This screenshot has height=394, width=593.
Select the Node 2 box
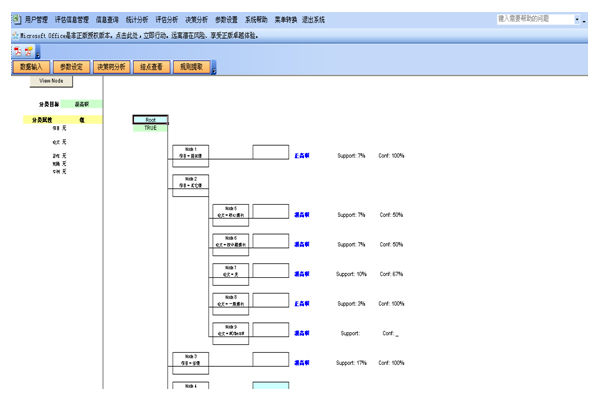click(x=191, y=185)
